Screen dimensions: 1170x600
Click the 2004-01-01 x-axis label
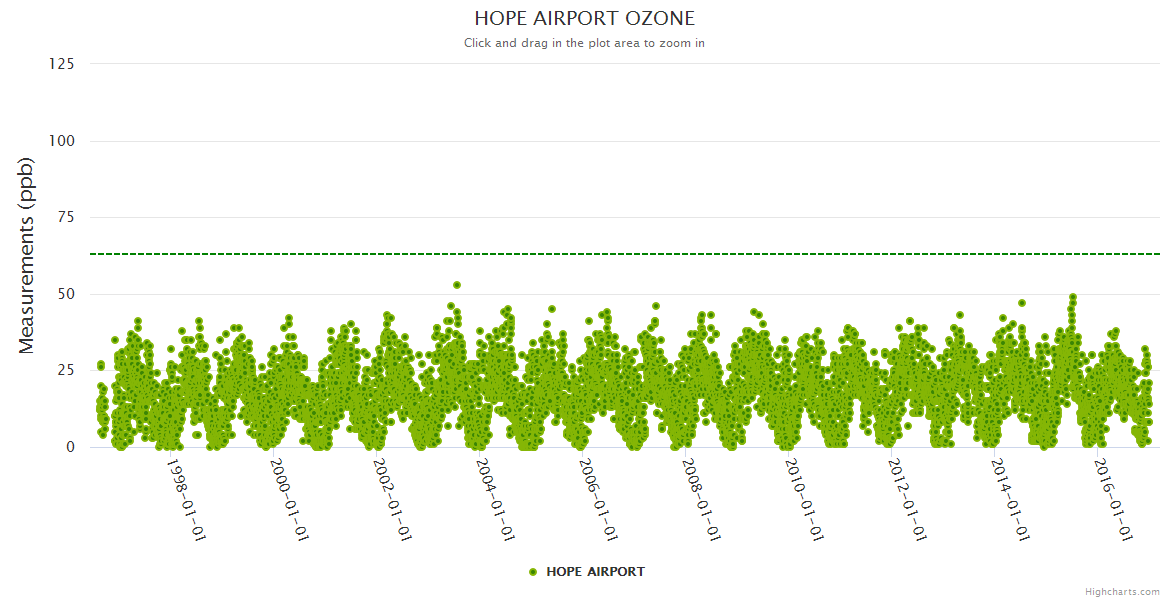pyautogui.click(x=495, y=500)
